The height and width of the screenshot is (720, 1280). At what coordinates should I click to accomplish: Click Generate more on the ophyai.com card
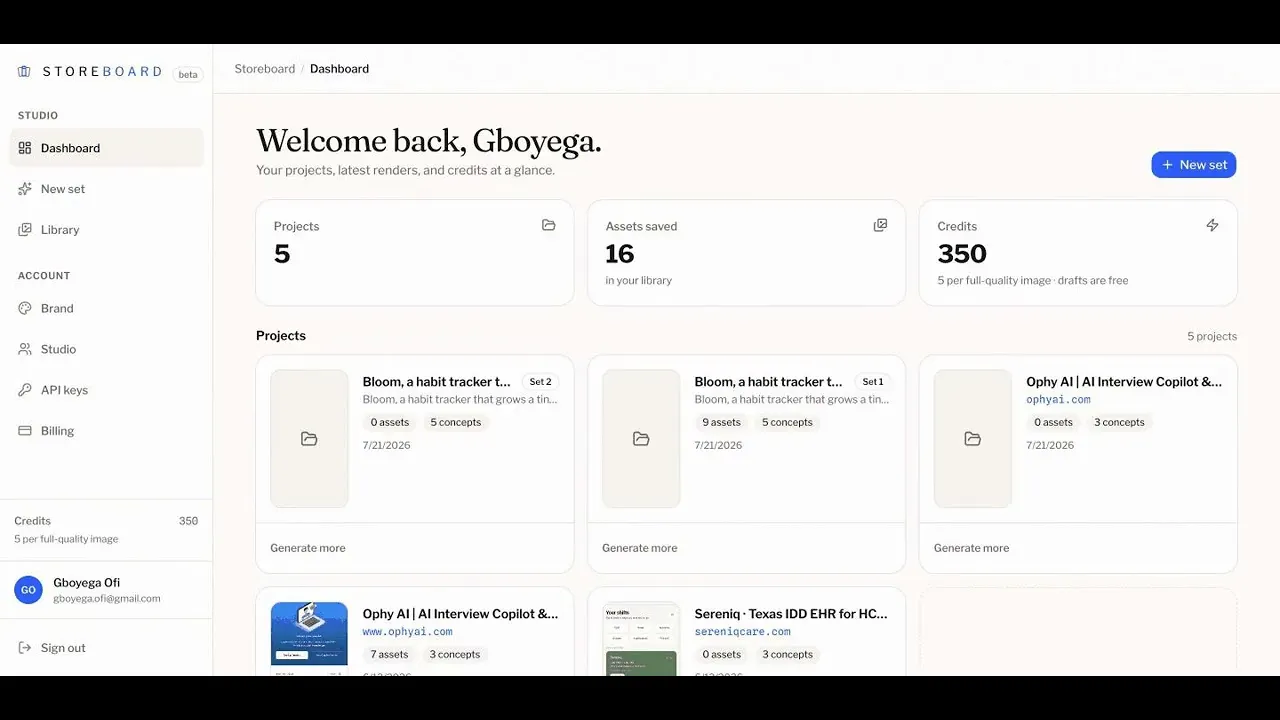coord(971,548)
